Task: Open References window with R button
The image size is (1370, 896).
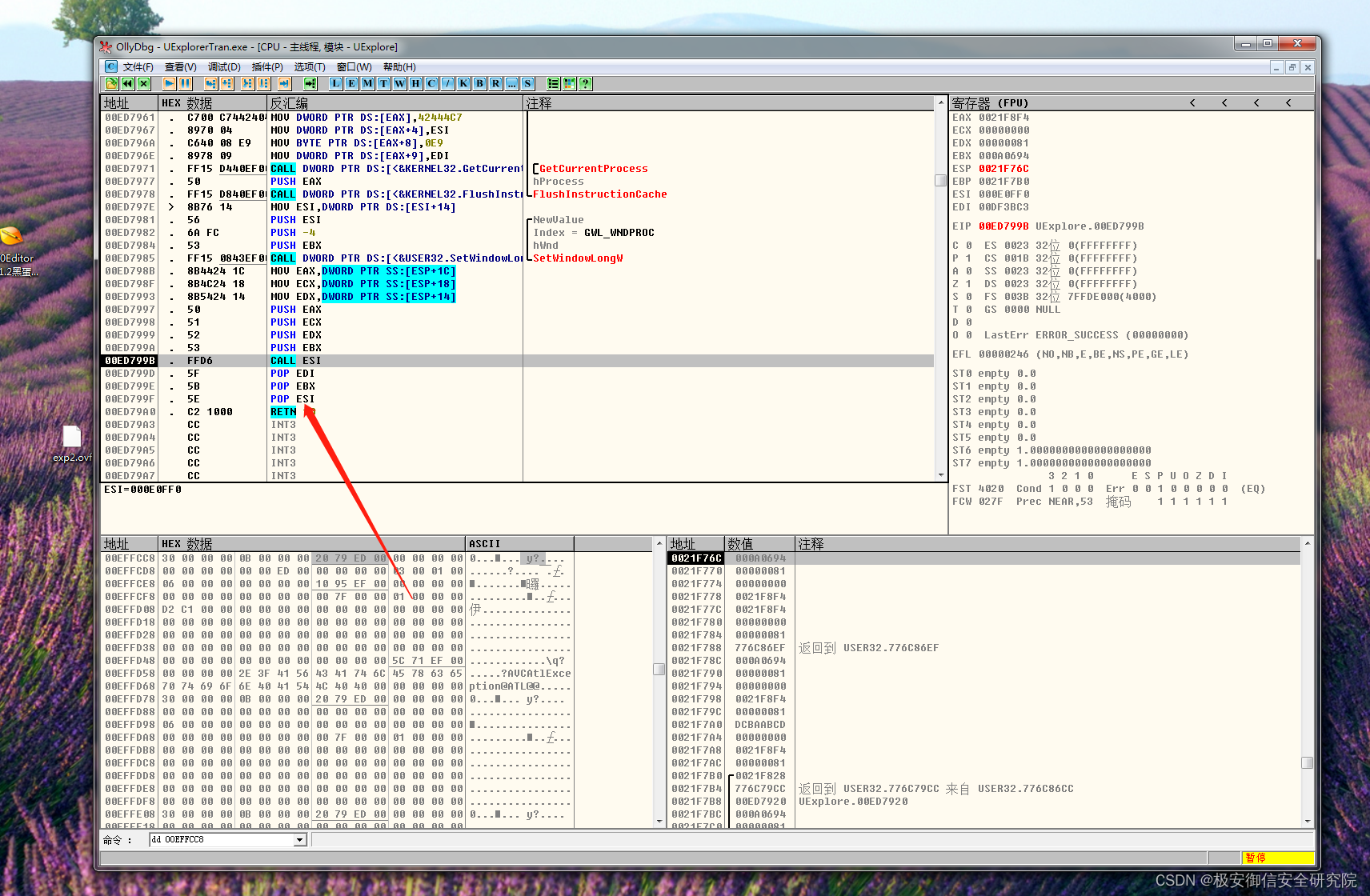Action: coord(496,83)
